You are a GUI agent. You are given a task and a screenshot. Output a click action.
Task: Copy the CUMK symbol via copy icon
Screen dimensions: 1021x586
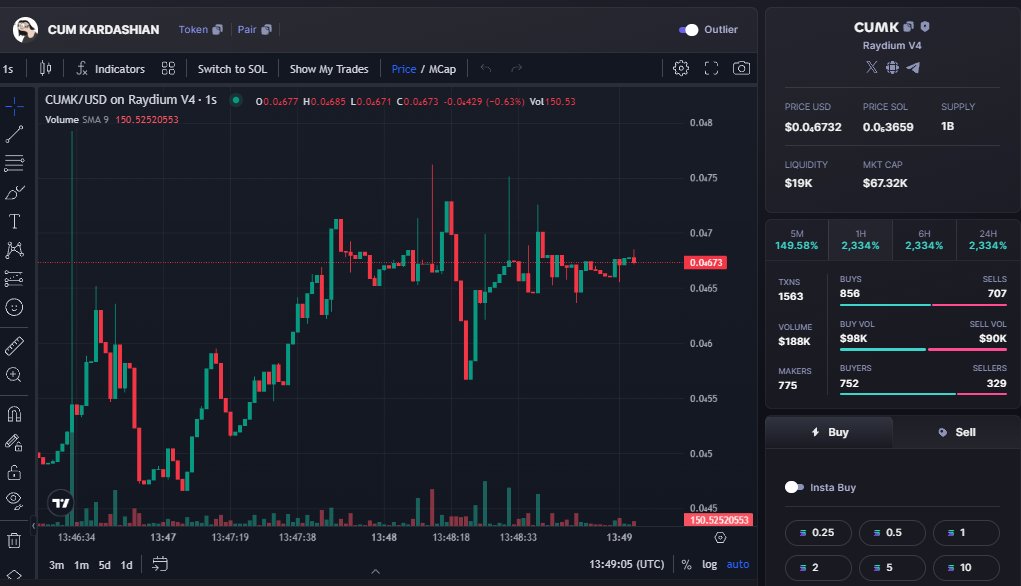click(x=908, y=27)
